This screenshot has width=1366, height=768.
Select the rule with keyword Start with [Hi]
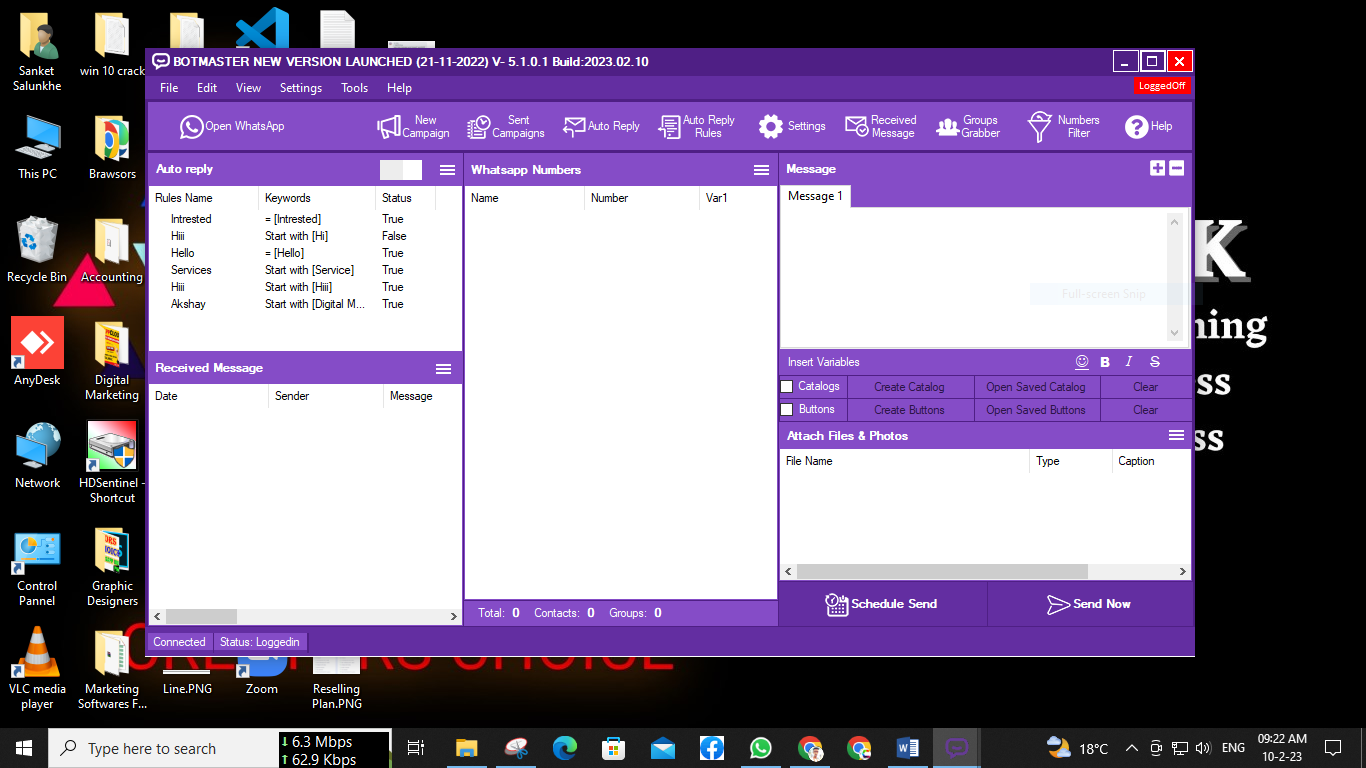coord(294,236)
